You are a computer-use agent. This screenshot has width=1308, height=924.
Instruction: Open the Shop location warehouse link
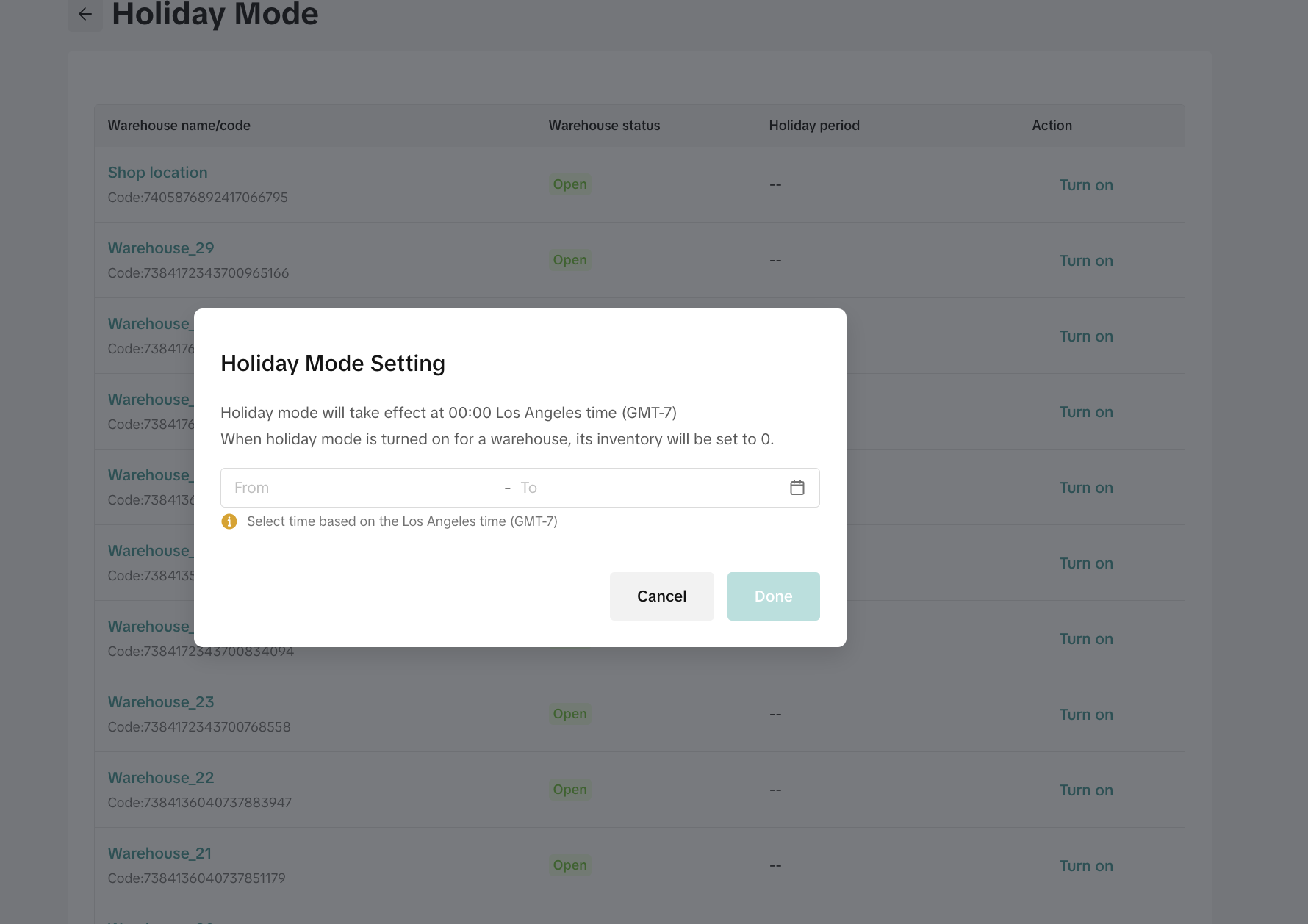tap(157, 173)
